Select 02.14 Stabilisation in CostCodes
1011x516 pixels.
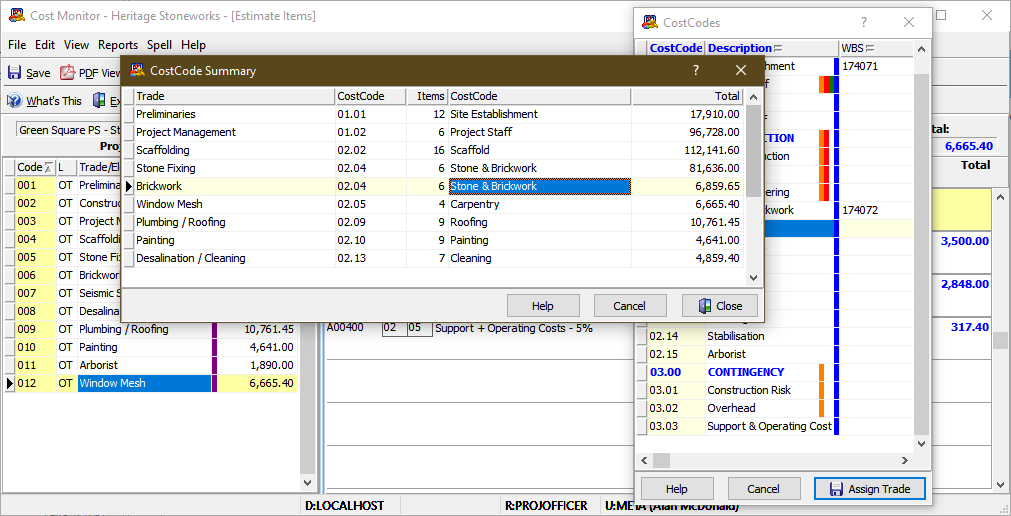pyautogui.click(x=776, y=336)
